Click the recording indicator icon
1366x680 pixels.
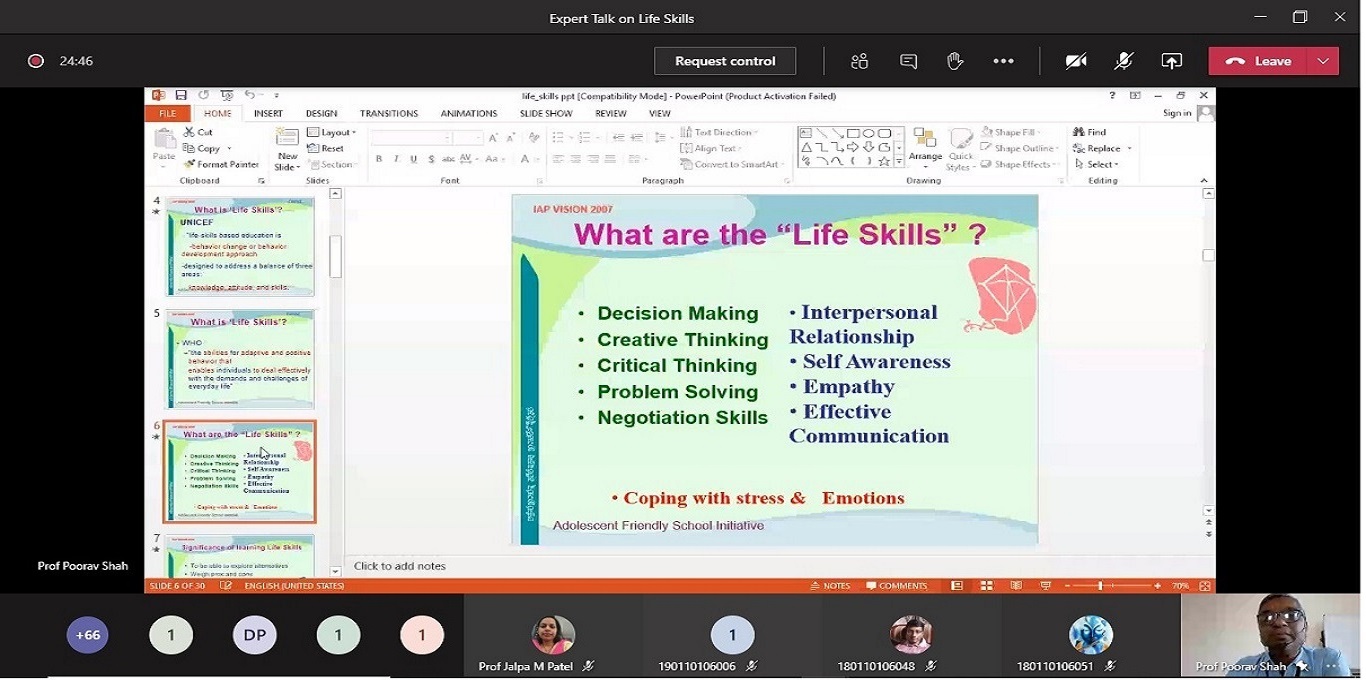pos(36,61)
